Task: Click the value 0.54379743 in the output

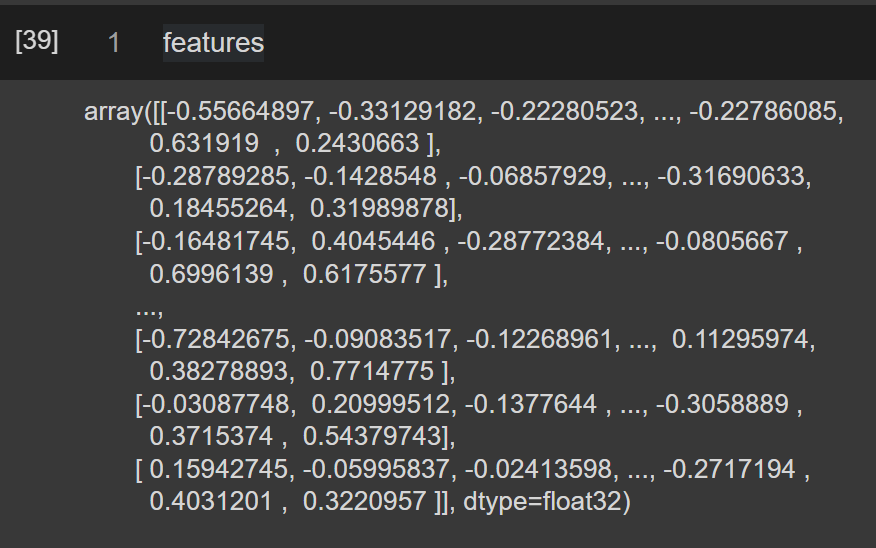Action: pyautogui.click(x=372, y=436)
